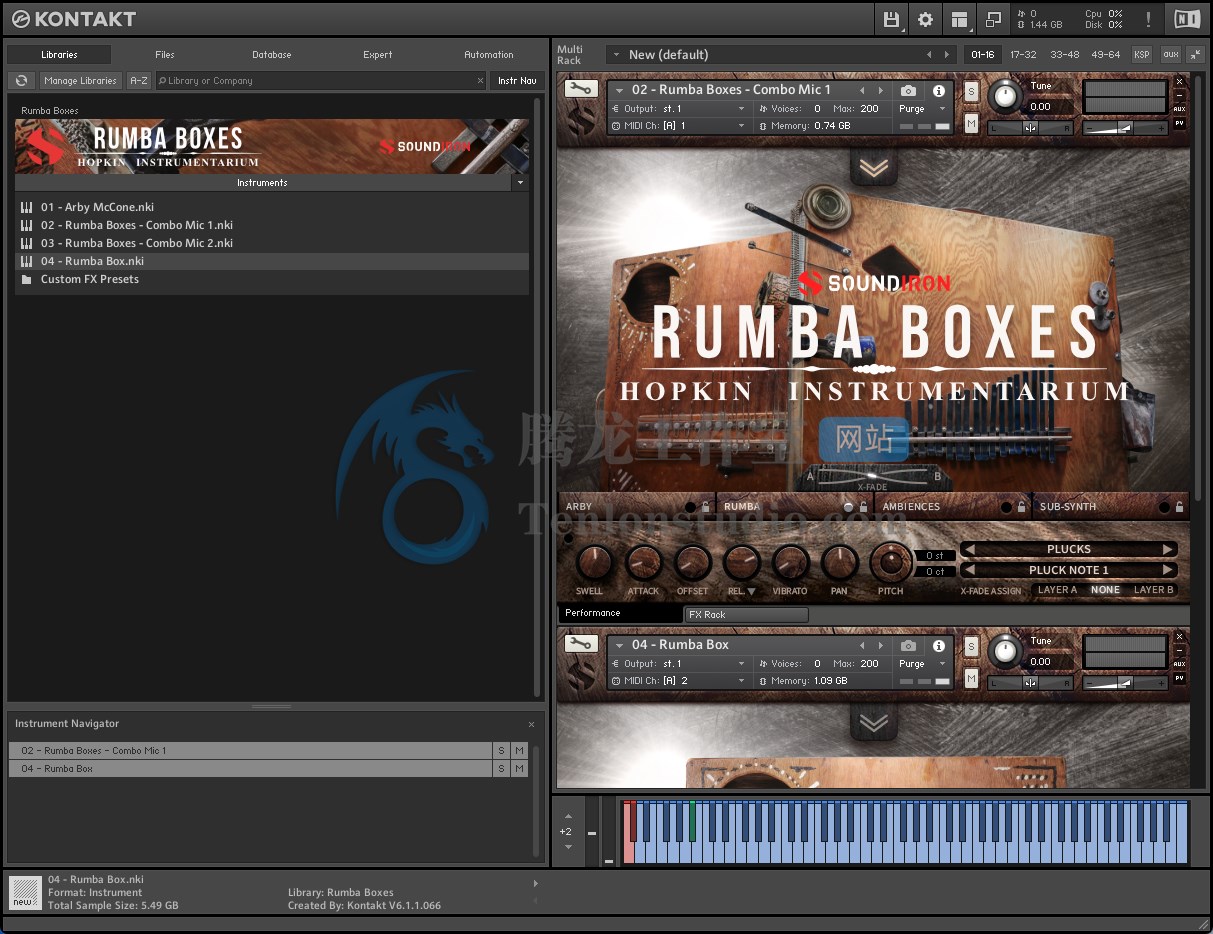Click pan slider on 02 - Rumba Boxes

(1030, 127)
